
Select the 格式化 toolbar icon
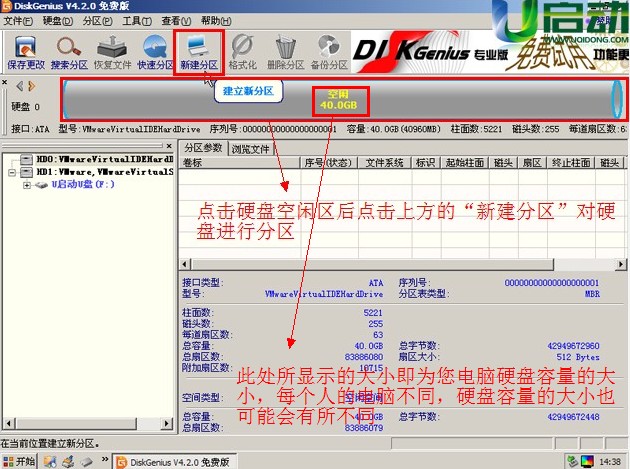pos(242,52)
